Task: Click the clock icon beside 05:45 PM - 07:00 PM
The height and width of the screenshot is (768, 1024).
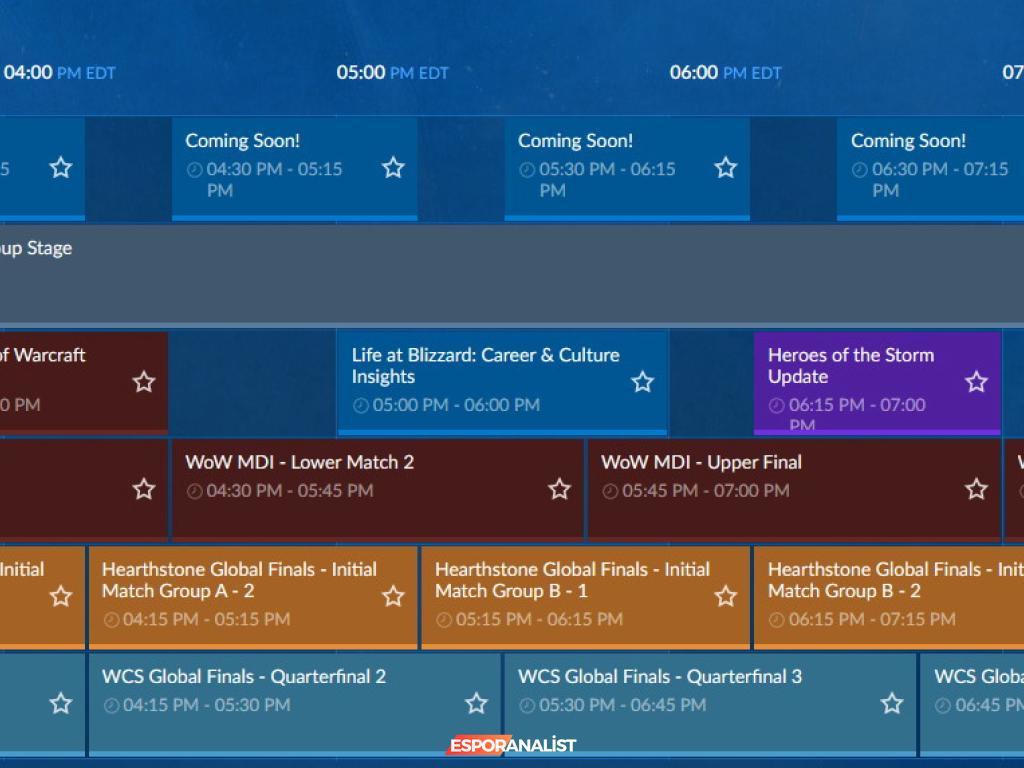Action: [610, 491]
